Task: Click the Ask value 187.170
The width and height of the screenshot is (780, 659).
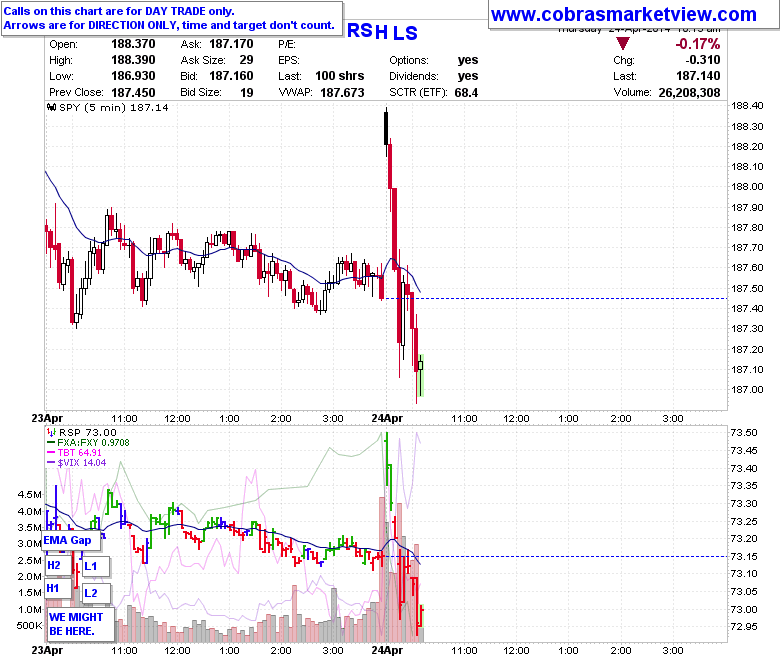Action: 231,44
